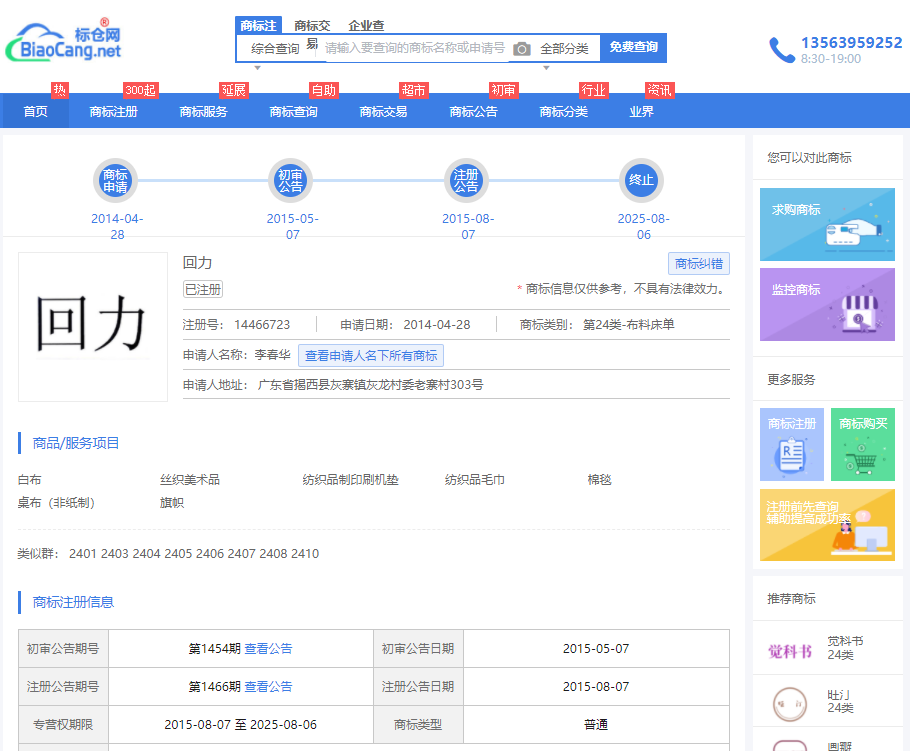
Task: Open the 商标注册 service tile
Action: point(792,445)
